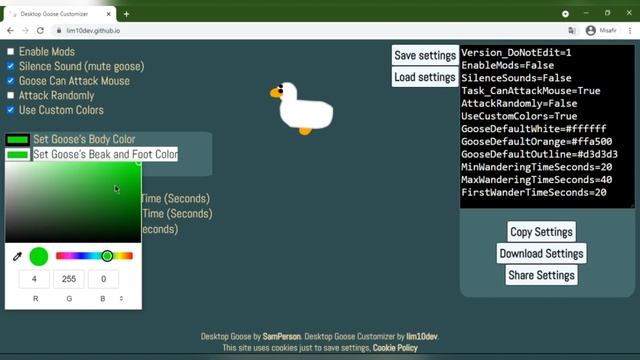Close the Desktop Goose Customizer tab
640x360 pixels.
[109, 14]
